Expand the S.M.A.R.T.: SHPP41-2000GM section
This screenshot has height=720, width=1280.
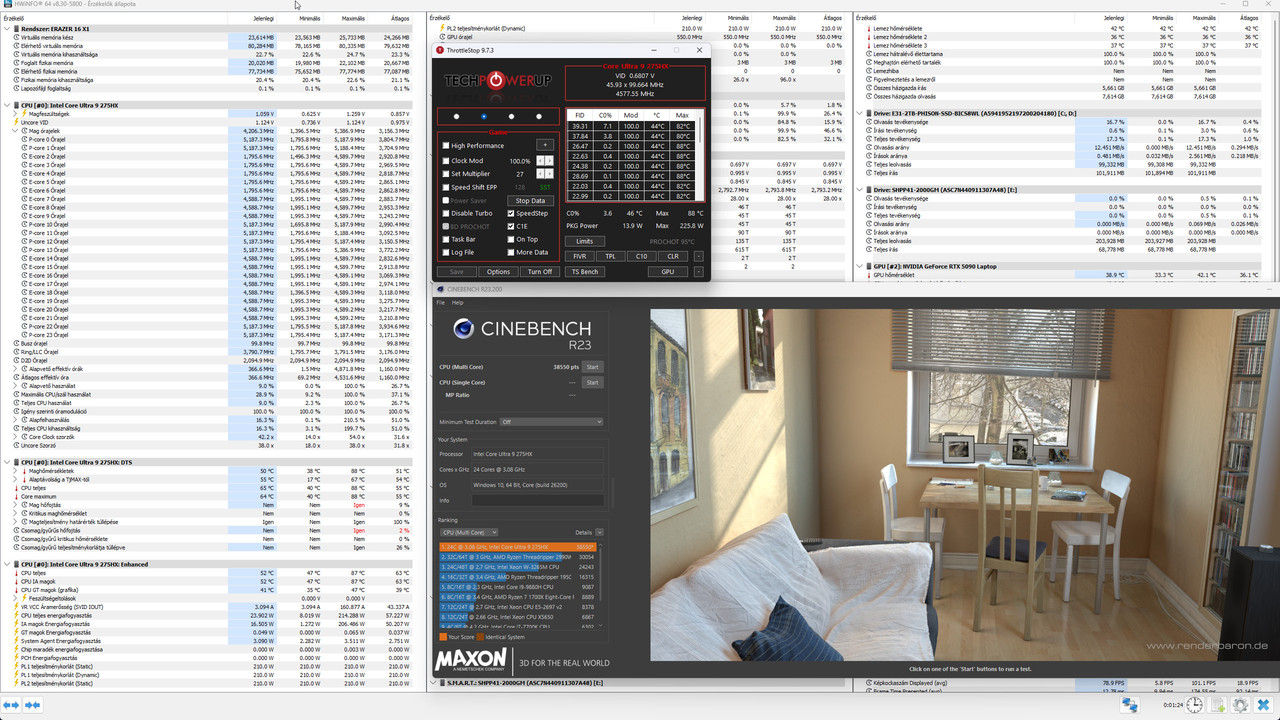click(x=432, y=683)
